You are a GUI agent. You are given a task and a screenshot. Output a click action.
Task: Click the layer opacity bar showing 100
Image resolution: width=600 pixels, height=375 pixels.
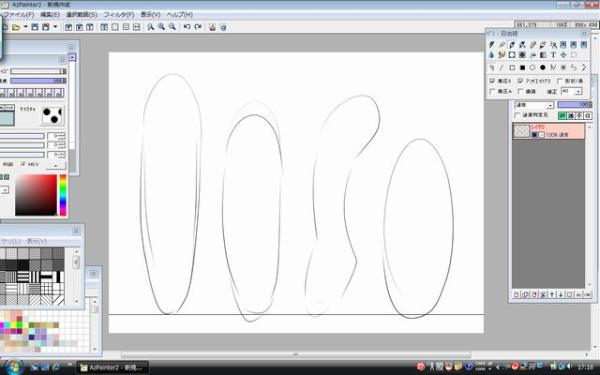pyautogui.click(x=575, y=104)
